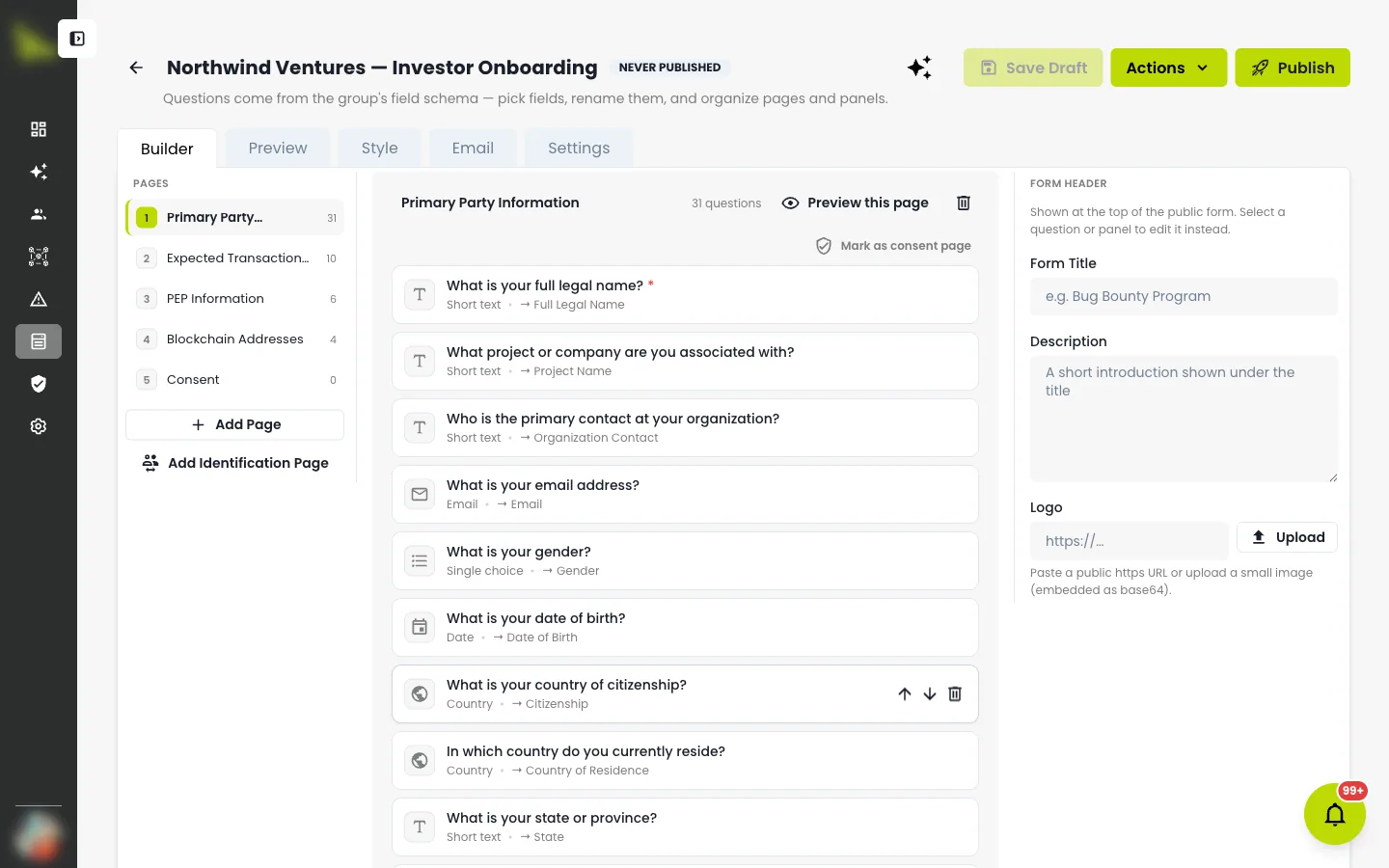This screenshot has height=868, width=1389.
Task: Click the user avatar at sidebar bottom
Action: point(39,835)
